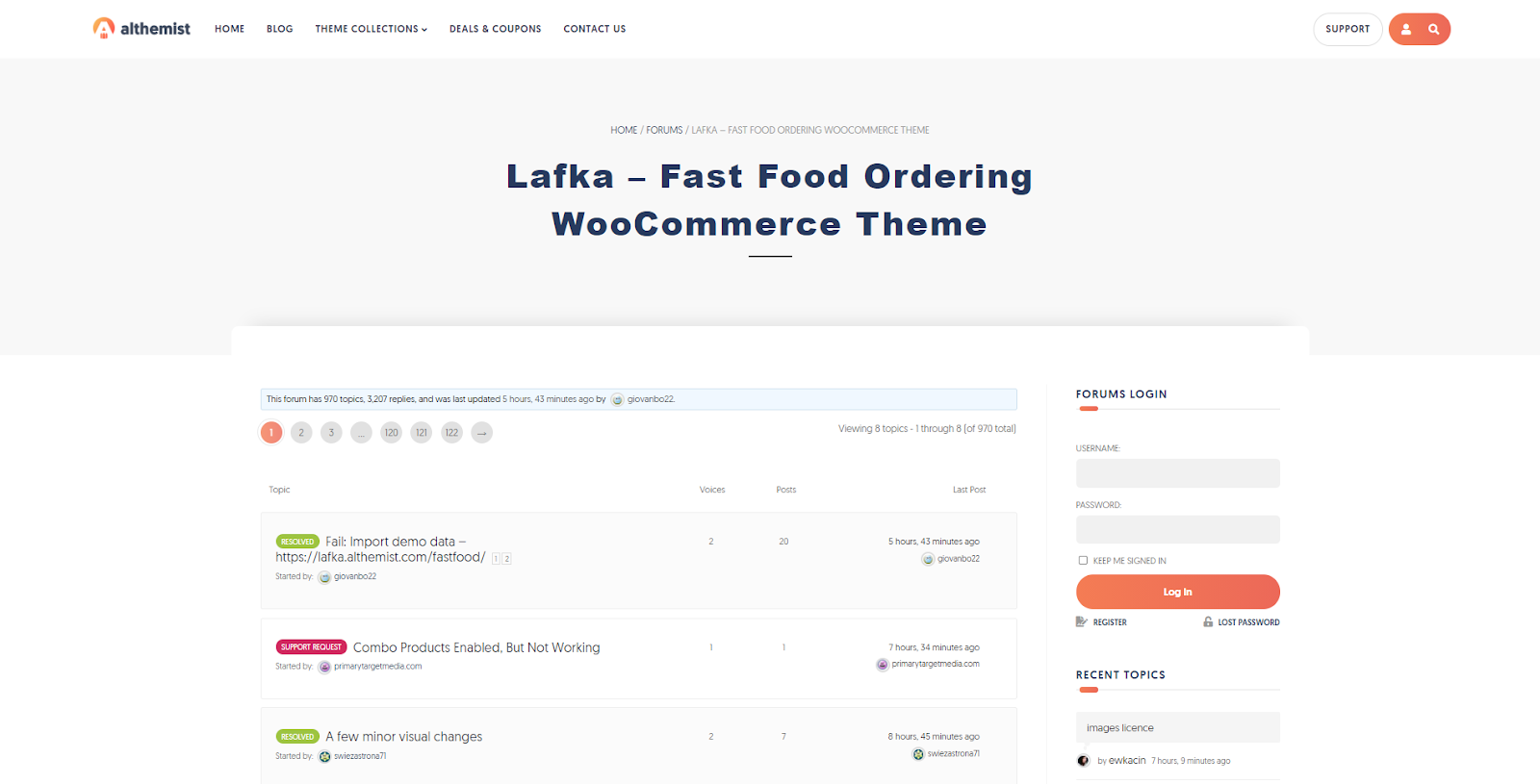Open the Home menu item

point(229,29)
